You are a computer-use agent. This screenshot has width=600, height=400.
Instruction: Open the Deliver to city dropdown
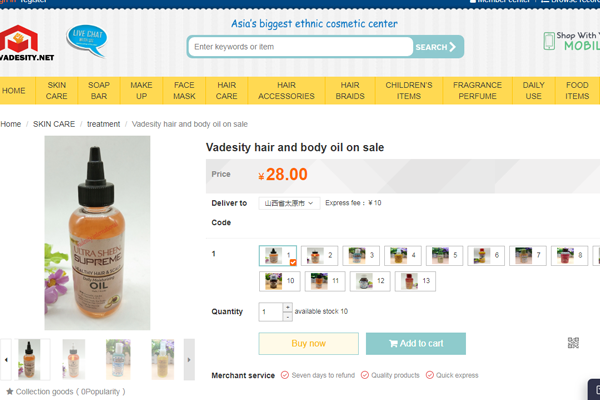point(289,203)
